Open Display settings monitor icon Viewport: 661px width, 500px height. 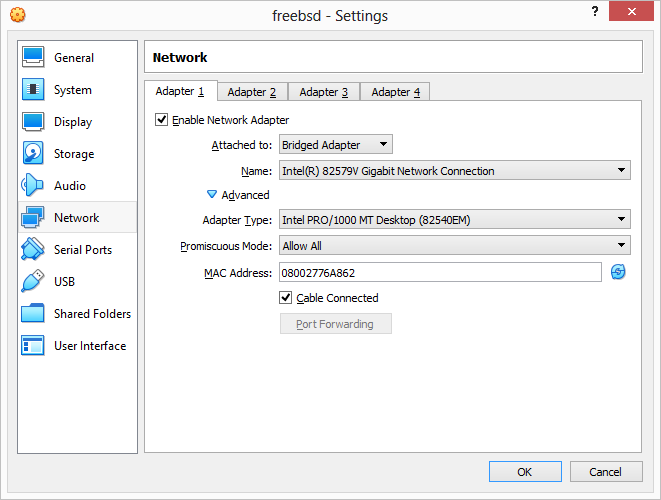point(33,121)
